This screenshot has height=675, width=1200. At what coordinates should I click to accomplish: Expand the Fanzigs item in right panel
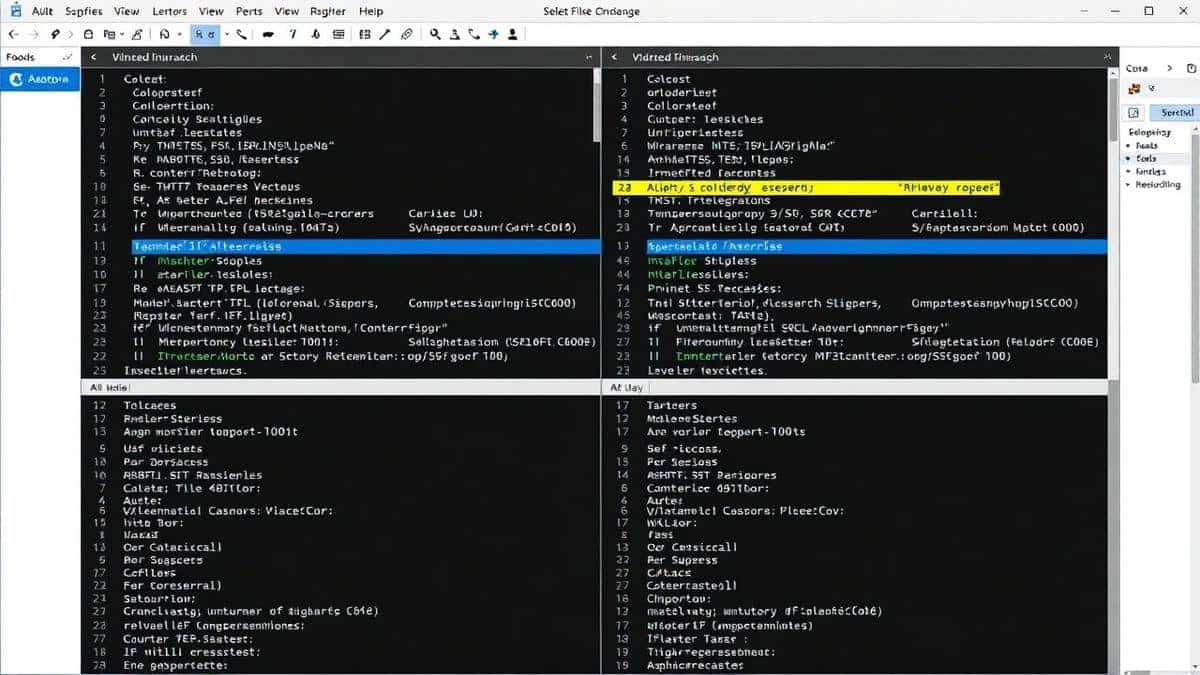[1129, 171]
